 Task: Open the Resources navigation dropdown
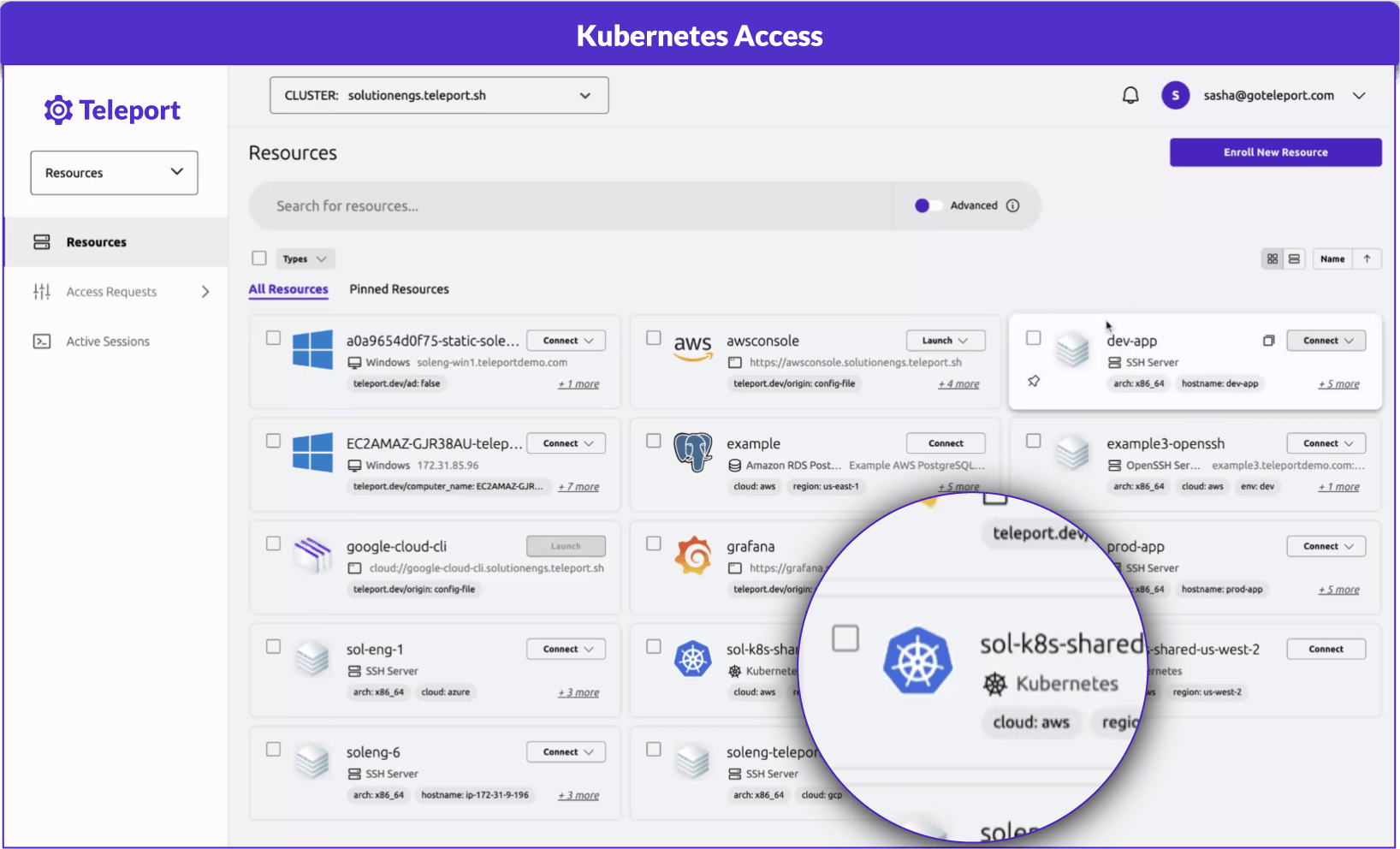coord(114,173)
